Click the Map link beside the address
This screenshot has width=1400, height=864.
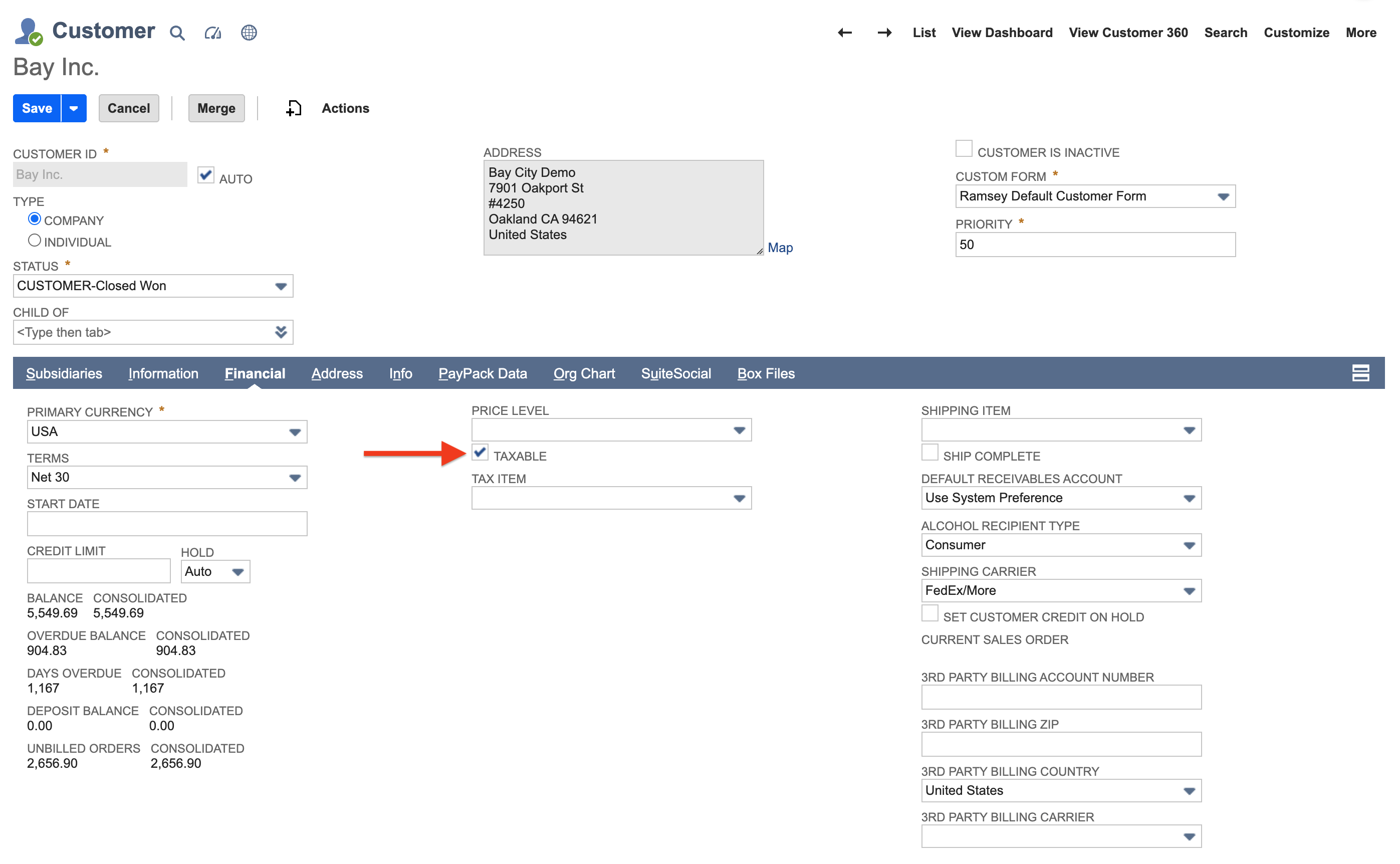pos(780,247)
